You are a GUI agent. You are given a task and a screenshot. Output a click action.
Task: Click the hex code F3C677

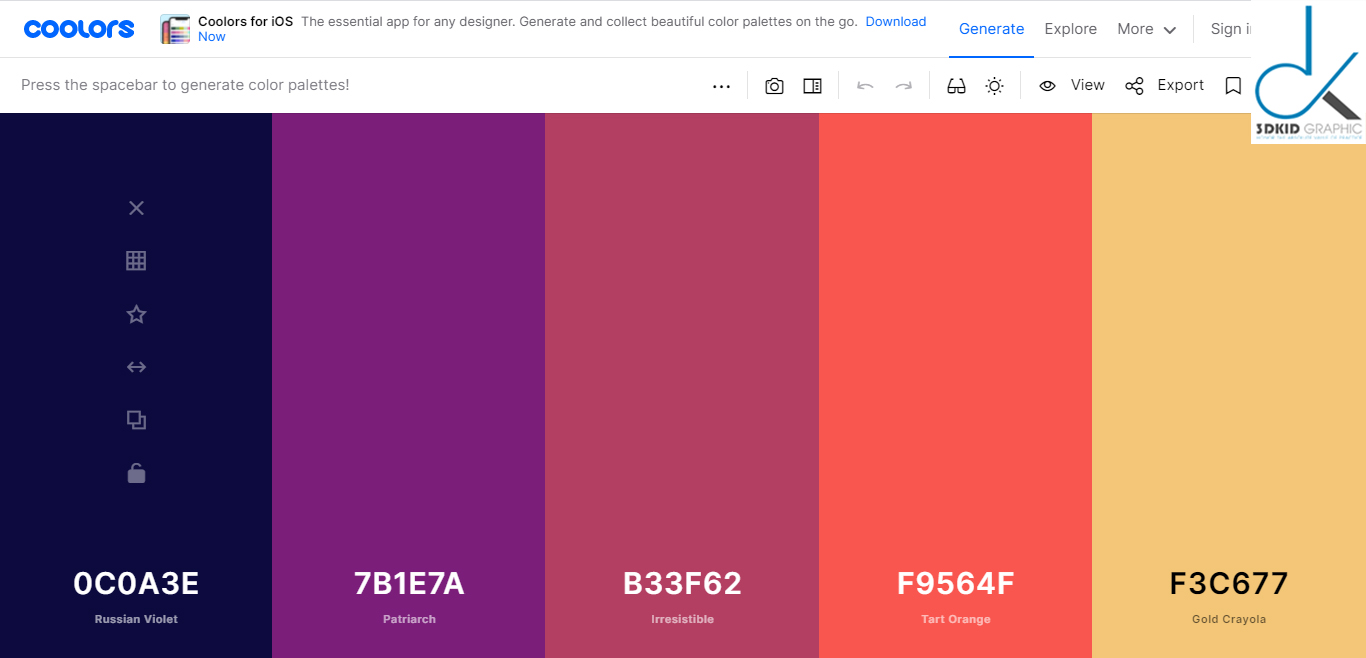1229,583
